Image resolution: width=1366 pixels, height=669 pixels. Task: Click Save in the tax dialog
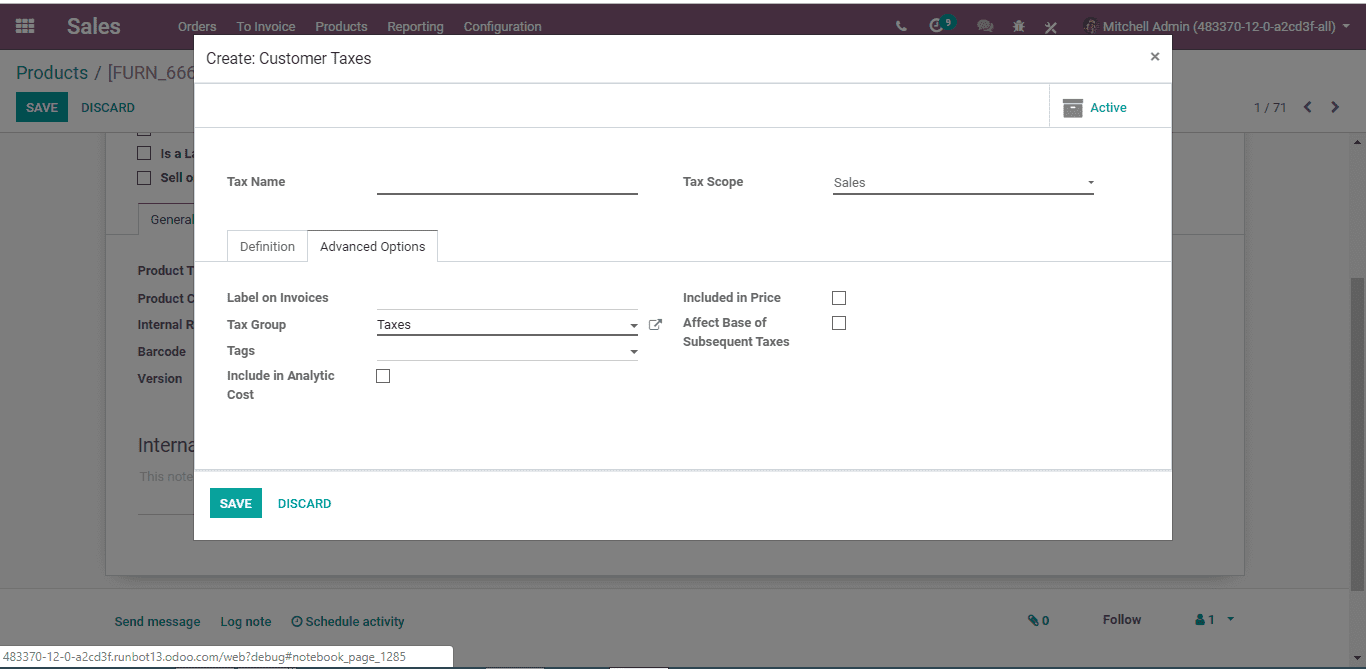click(x=236, y=503)
